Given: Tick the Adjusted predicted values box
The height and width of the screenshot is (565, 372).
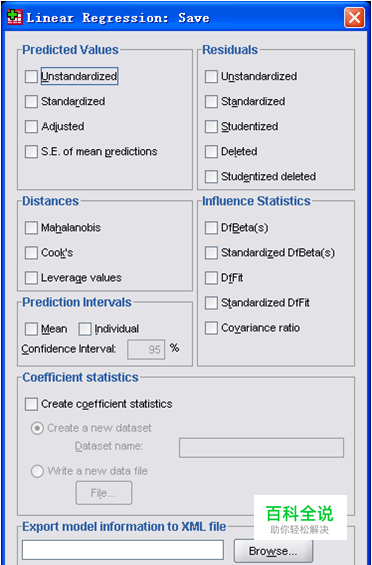Looking at the screenshot, I should tap(31, 126).
